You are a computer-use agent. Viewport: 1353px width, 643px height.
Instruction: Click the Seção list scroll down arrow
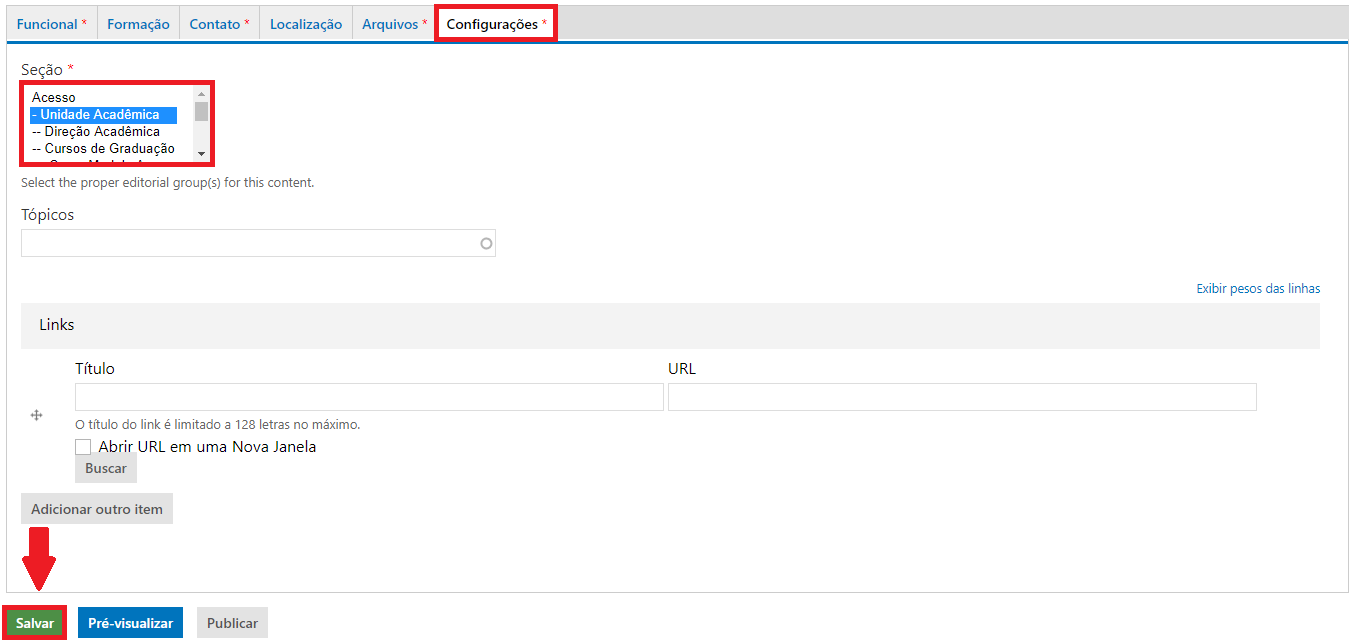click(x=201, y=154)
